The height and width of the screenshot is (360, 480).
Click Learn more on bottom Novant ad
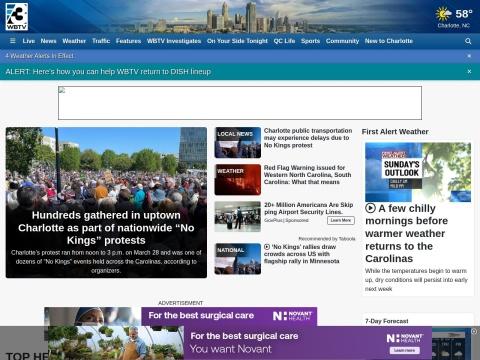404,351
